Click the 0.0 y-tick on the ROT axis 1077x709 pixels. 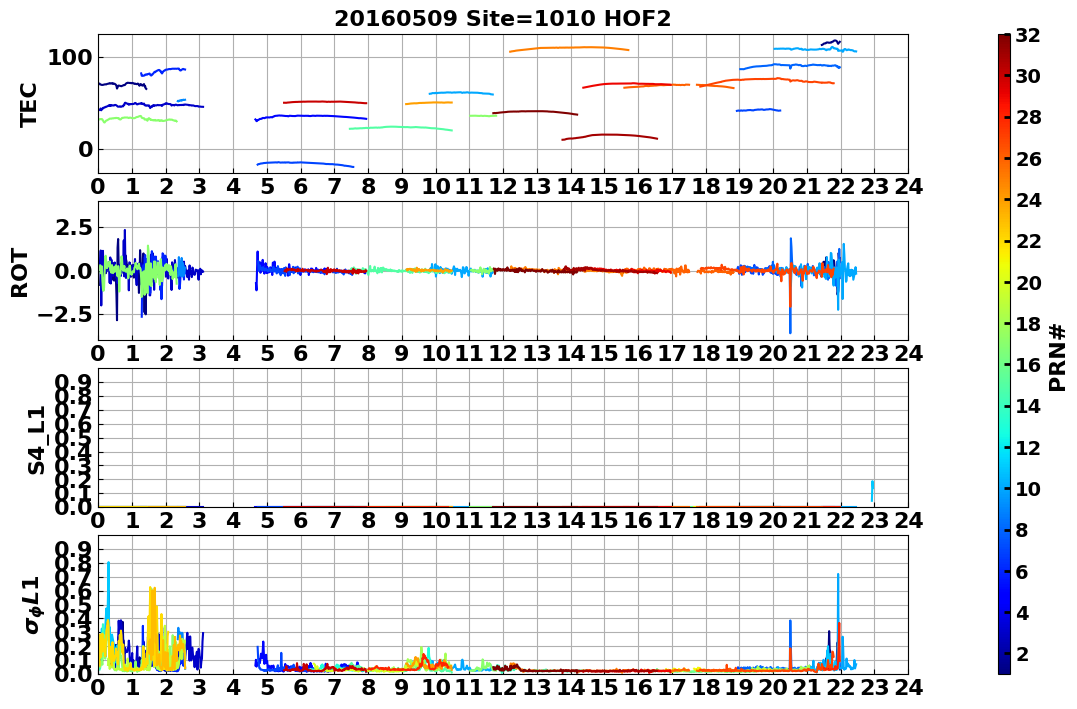(73, 271)
